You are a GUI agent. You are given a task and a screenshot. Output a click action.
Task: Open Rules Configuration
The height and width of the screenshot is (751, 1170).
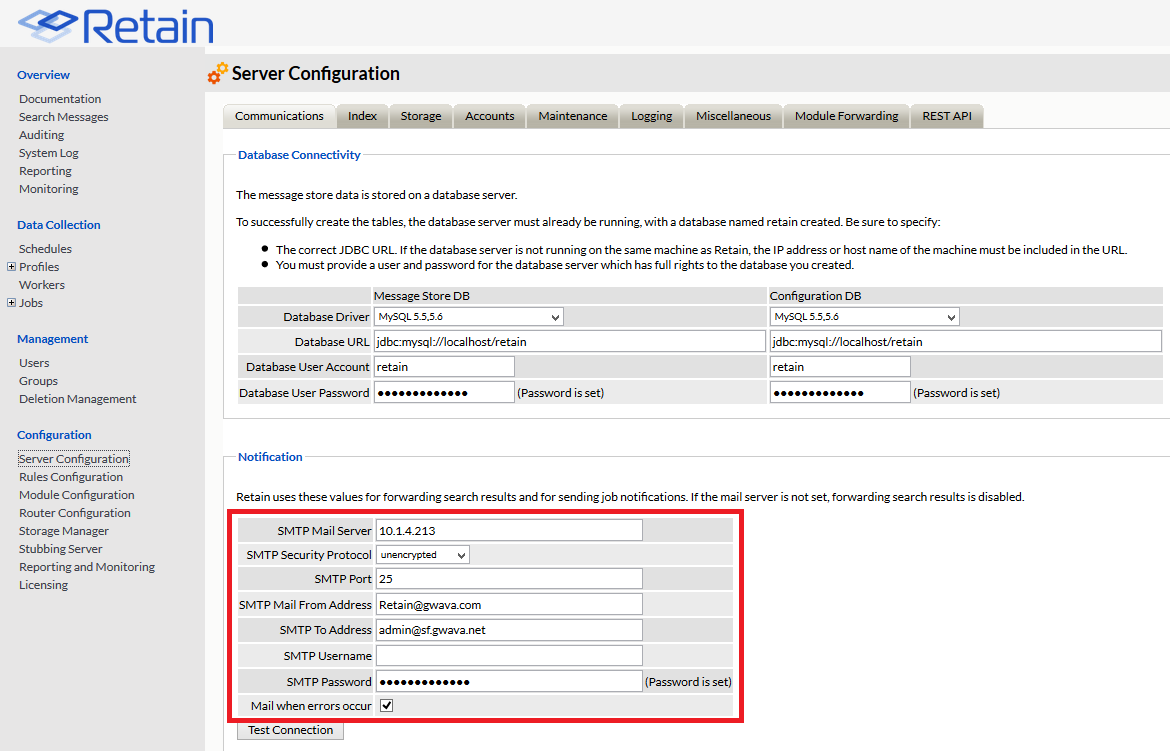tap(71, 476)
